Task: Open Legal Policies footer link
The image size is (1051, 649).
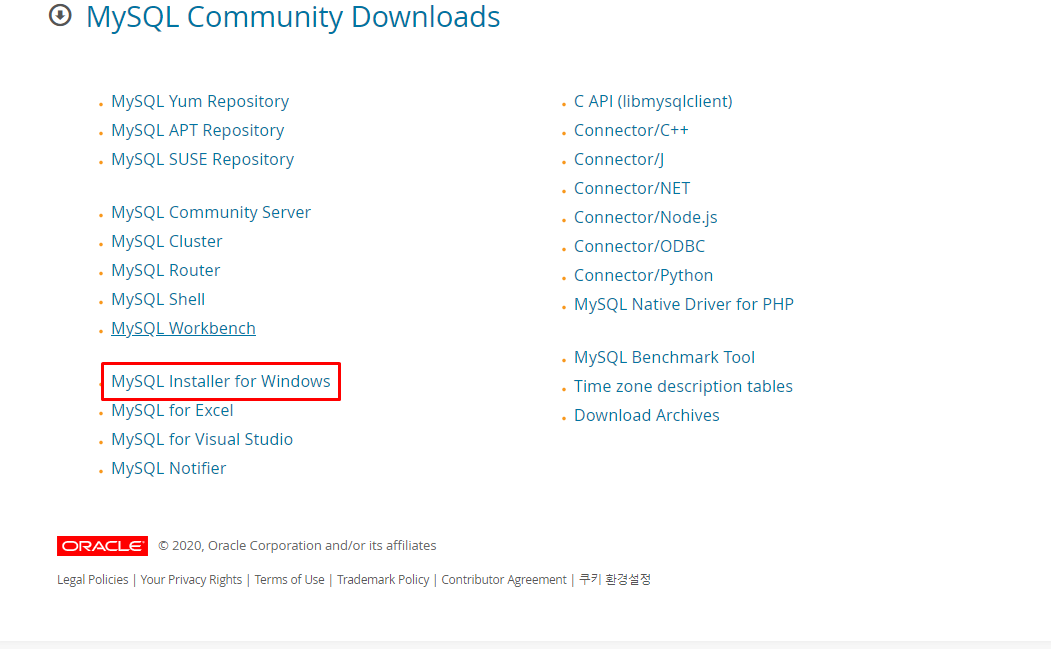Action: [x=92, y=579]
